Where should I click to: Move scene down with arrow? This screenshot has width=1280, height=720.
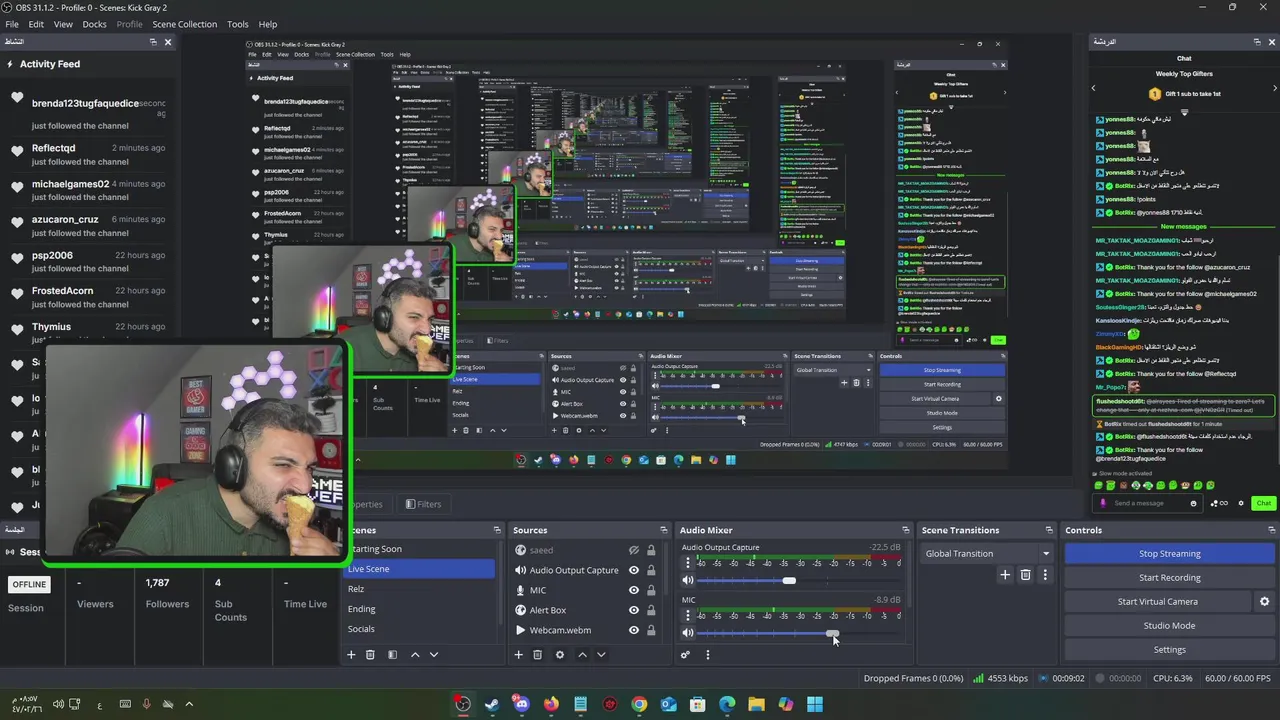(433, 655)
